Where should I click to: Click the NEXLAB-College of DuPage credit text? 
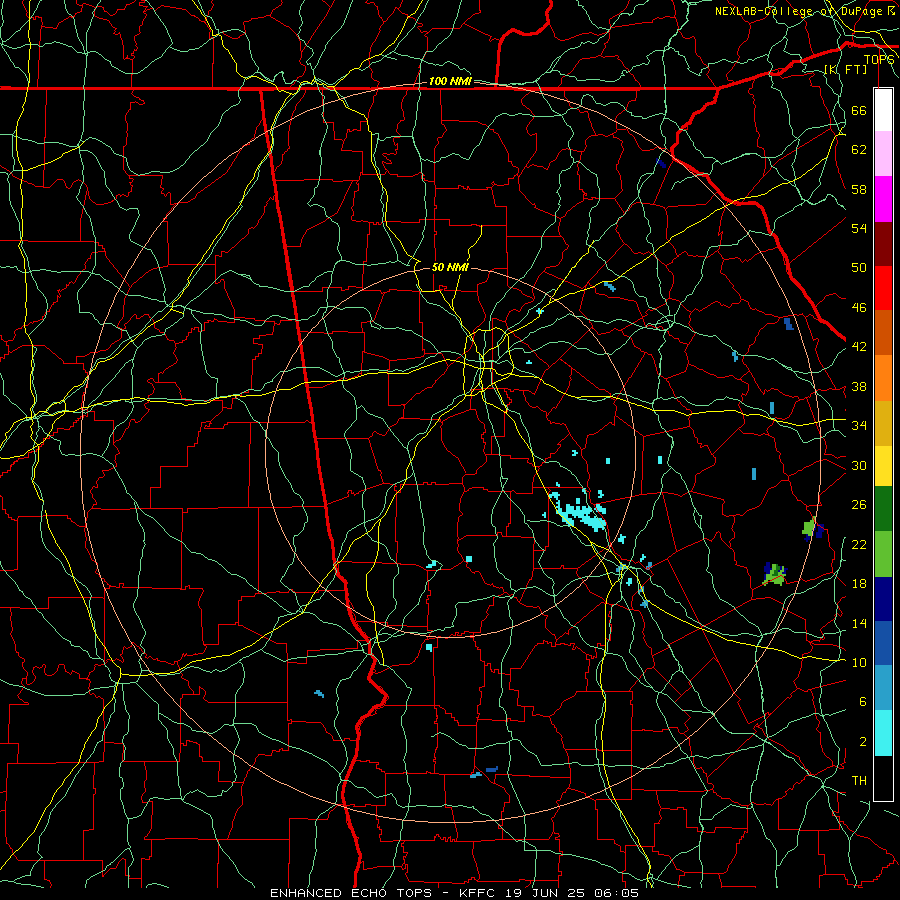pyautogui.click(x=805, y=11)
